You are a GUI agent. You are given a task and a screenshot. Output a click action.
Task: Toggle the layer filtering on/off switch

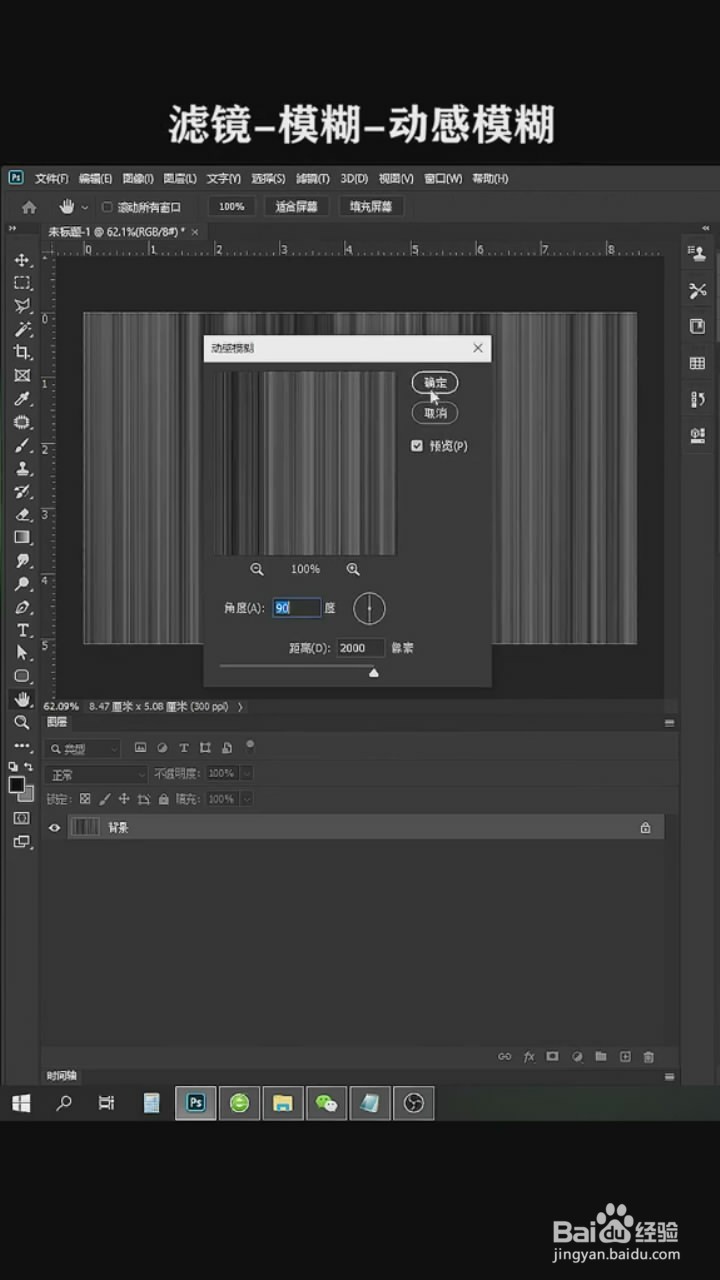[x=250, y=745]
